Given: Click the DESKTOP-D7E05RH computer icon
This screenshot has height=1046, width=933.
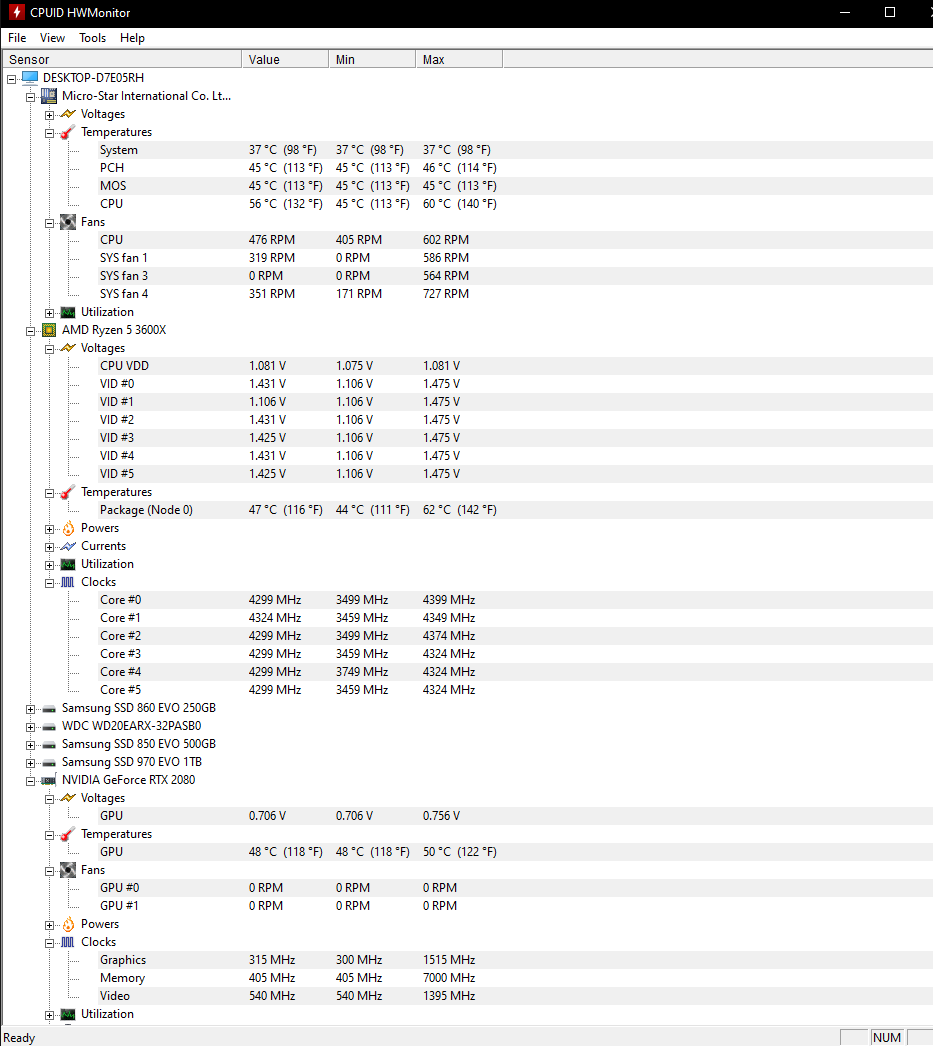Looking at the screenshot, I should pyautogui.click(x=30, y=78).
